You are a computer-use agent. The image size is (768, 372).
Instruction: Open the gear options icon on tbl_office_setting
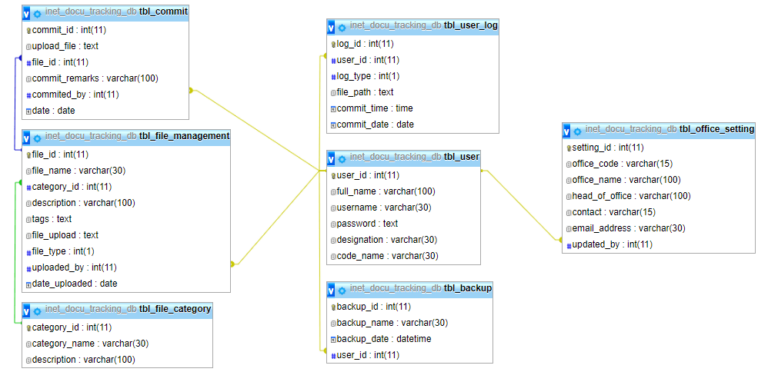click(x=577, y=131)
